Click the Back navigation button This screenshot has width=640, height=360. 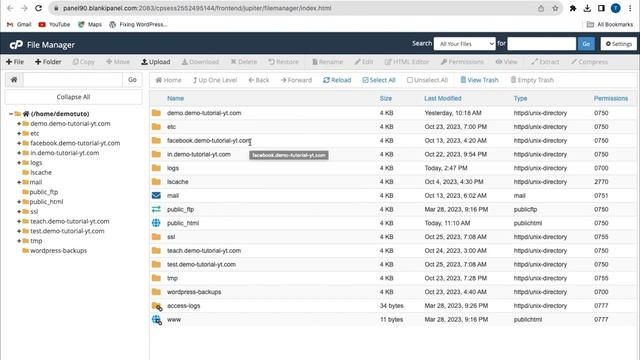259,80
